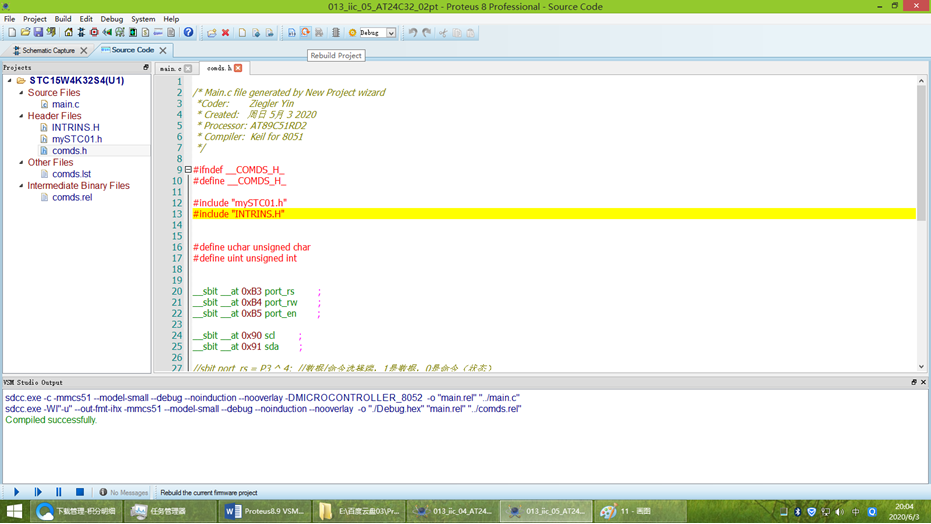Click the Copy toolbar icon
Image resolution: width=931 pixels, height=524 pixels.
pos(457,33)
